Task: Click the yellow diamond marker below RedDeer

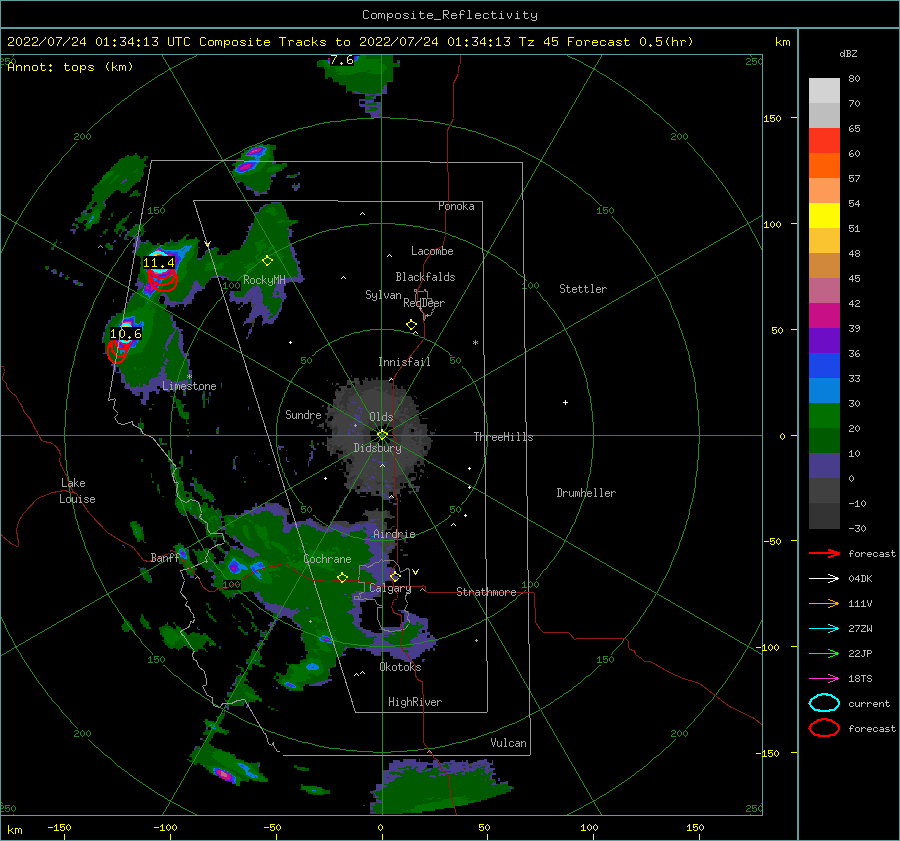Action: [x=412, y=325]
